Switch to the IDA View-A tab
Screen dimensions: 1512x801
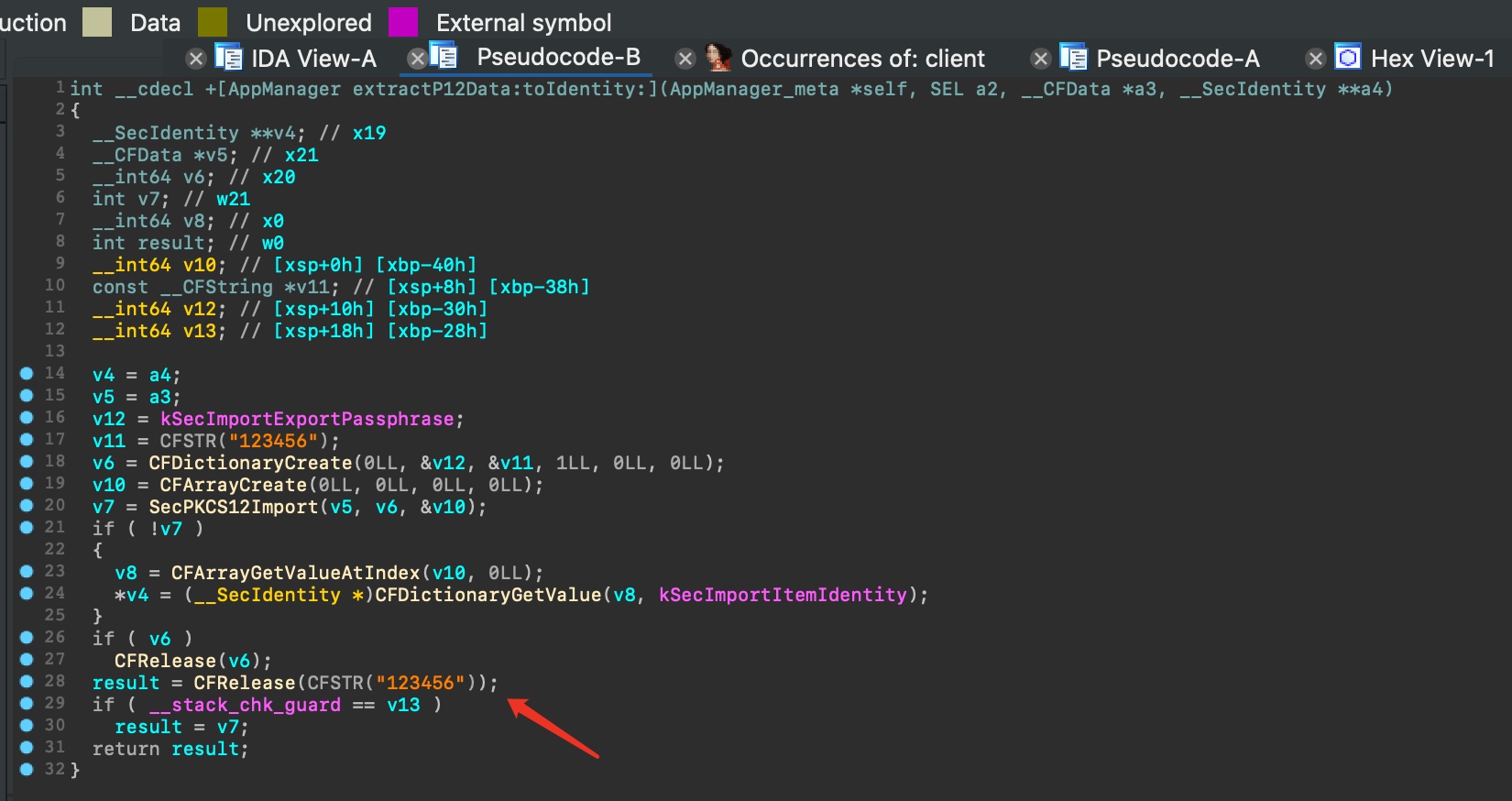pyautogui.click(x=313, y=59)
